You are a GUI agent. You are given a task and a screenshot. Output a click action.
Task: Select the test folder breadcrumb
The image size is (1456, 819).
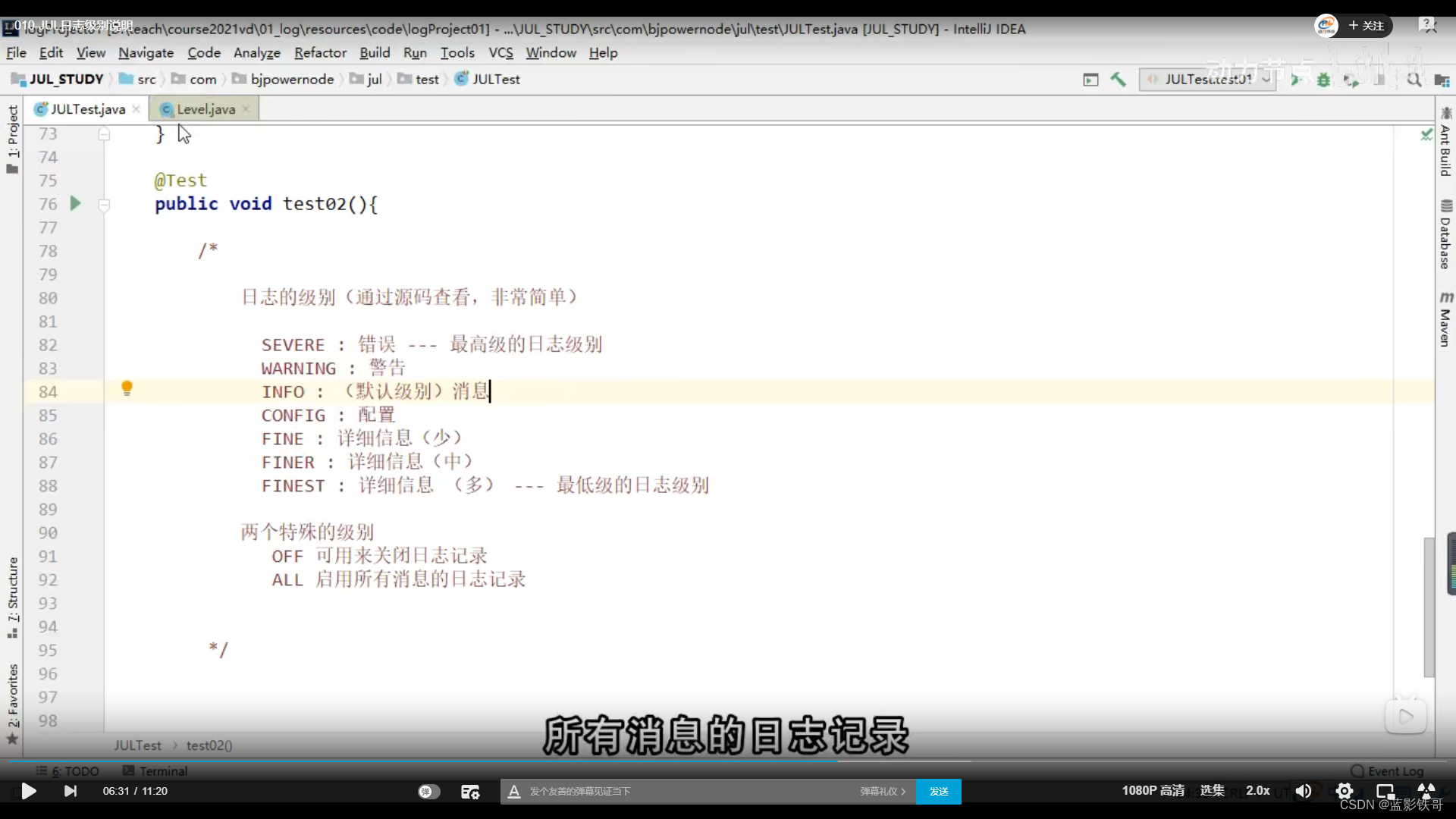coord(419,79)
